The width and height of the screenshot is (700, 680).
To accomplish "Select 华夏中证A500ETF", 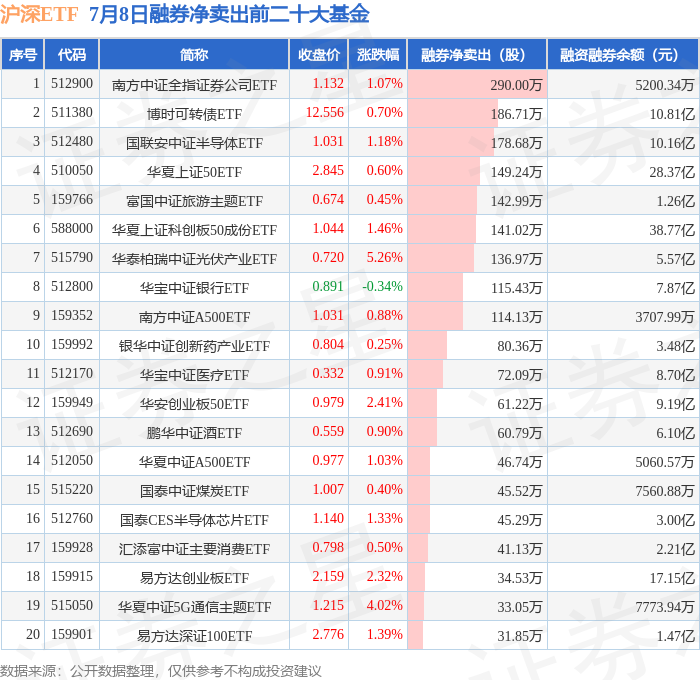I will pos(194,462).
